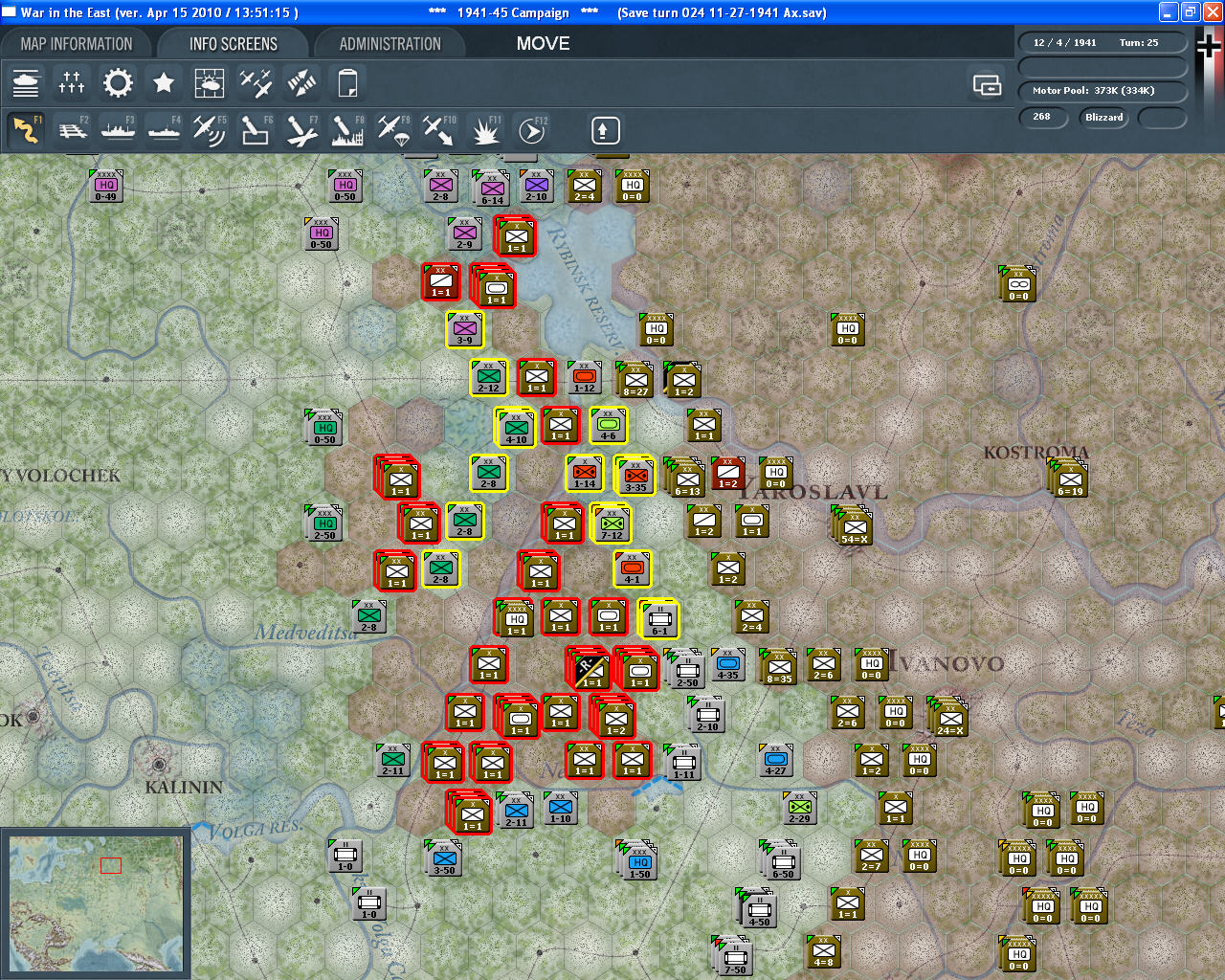Screen dimensions: 1225x980
Task: Select the purple HQ 0-49 unit
Action: coord(106,187)
